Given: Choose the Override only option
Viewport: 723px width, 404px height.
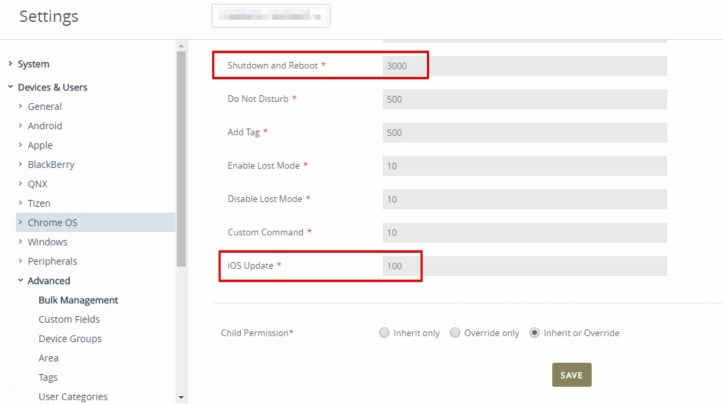Looking at the screenshot, I should click(x=455, y=333).
